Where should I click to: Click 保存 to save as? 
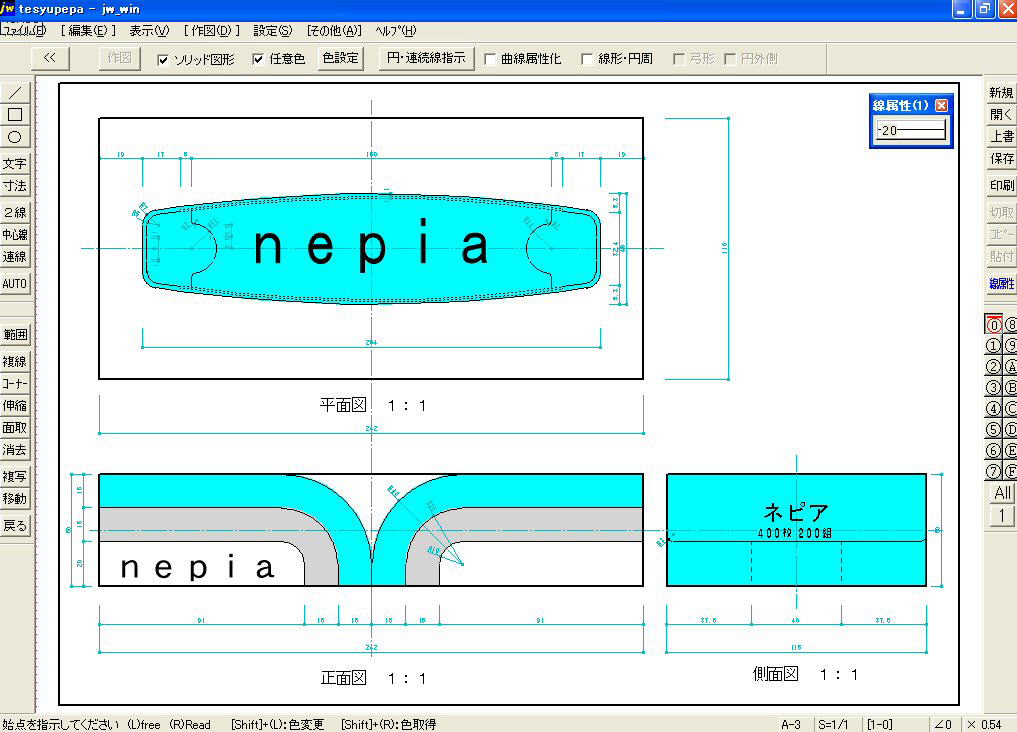(x=1001, y=159)
